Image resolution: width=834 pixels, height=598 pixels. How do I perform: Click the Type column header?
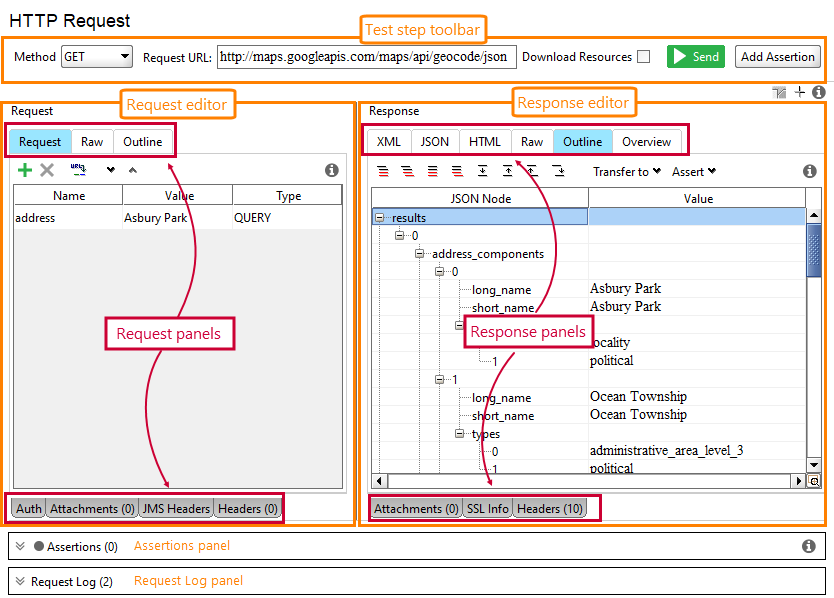pos(288,195)
